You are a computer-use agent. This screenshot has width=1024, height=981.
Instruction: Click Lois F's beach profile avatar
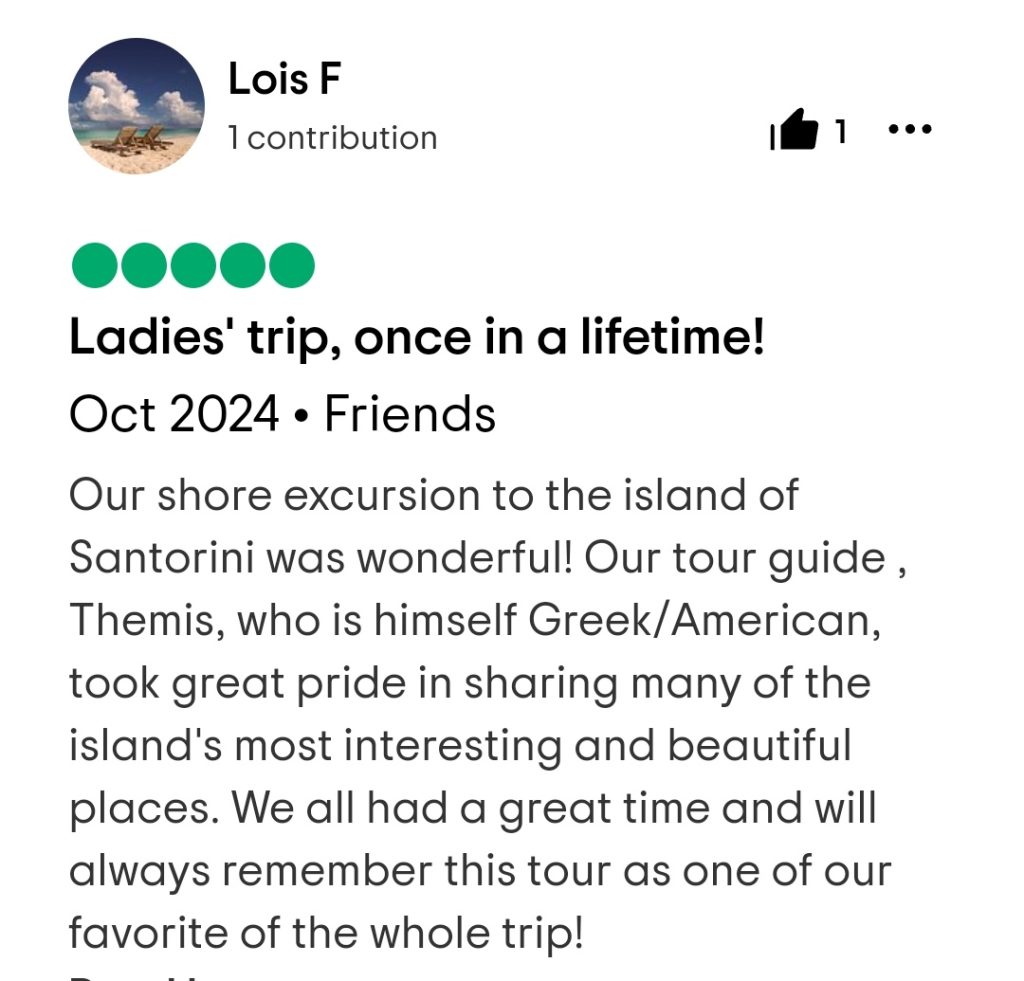pos(136,106)
